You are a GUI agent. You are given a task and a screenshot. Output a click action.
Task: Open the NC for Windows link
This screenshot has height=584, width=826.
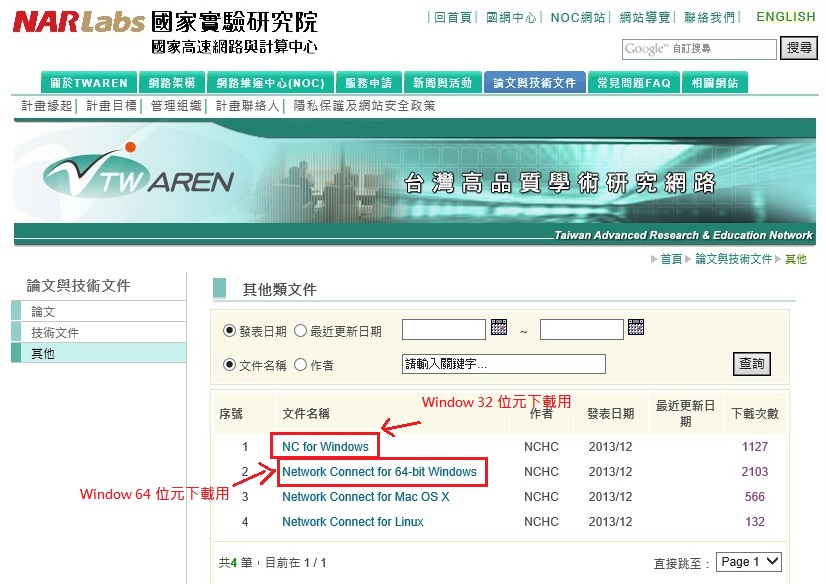point(325,447)
